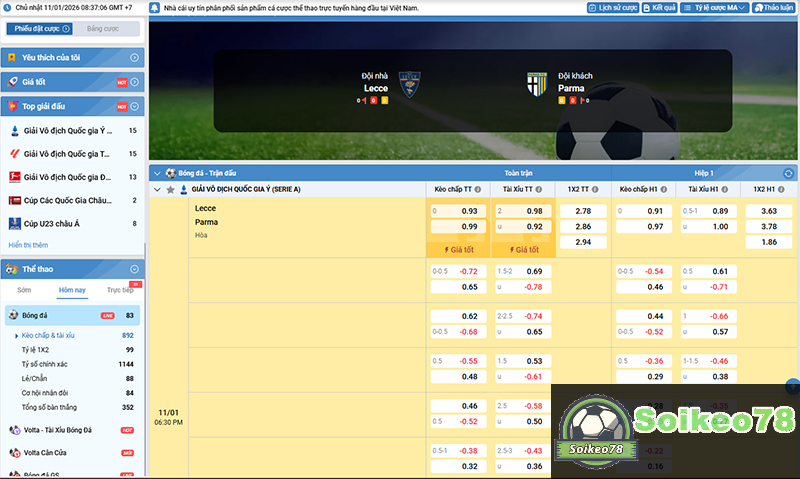Select the Phiếu đặt cược view

pos(39,30)
